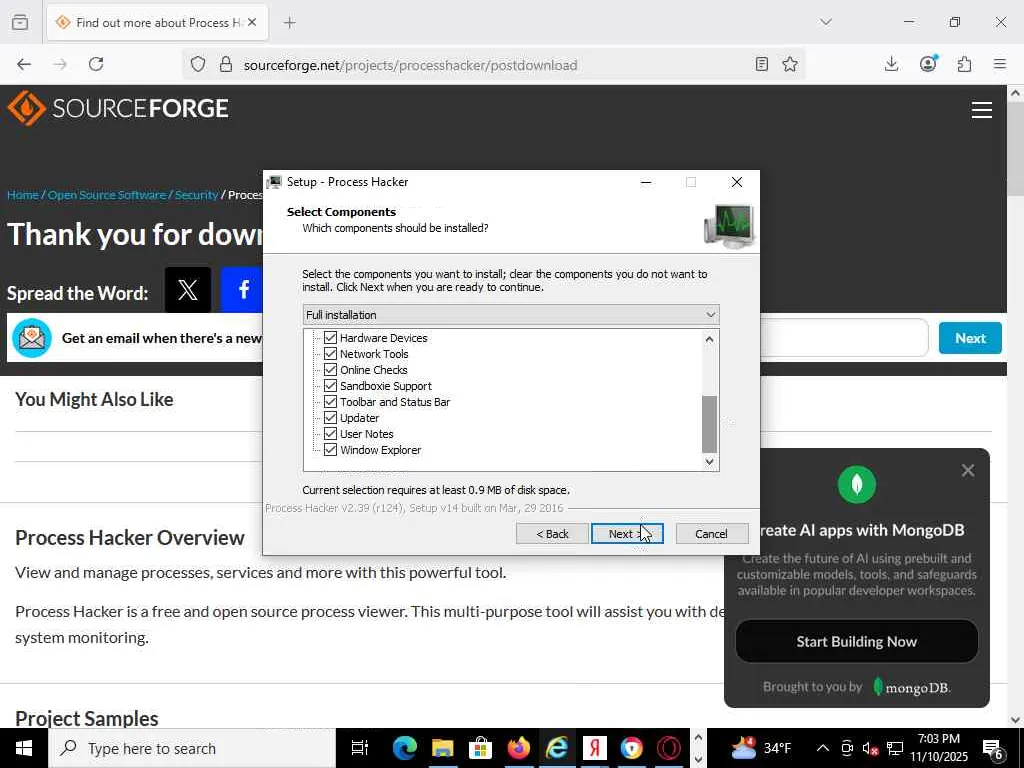The height and width of the screenshot is (768, 1024).
Task: Toggle the Hardware Devices checkbox
Action: (330, 338)
